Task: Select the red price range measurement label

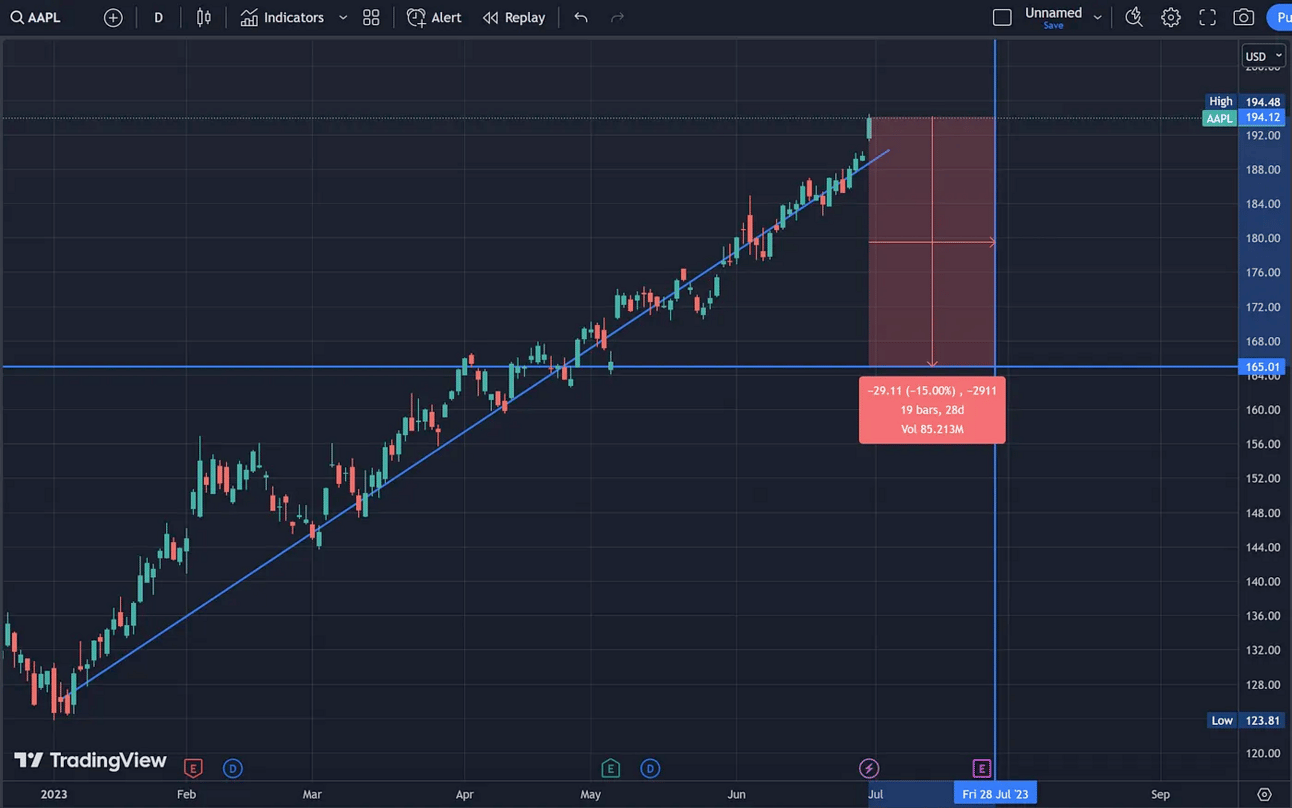Action: [932, 410]
